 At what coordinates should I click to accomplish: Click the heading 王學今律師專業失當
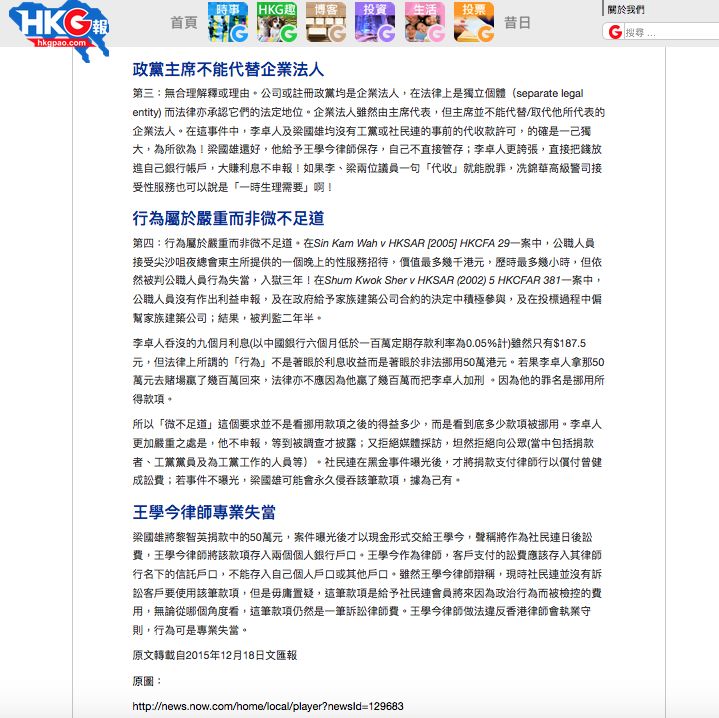tap(204, 512)
